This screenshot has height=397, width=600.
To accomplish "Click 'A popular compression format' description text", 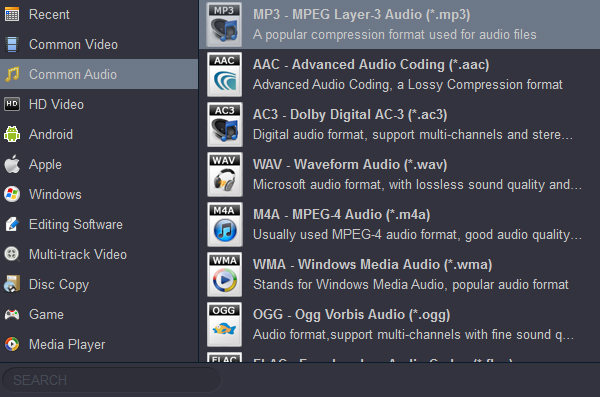I will (395, 34).
